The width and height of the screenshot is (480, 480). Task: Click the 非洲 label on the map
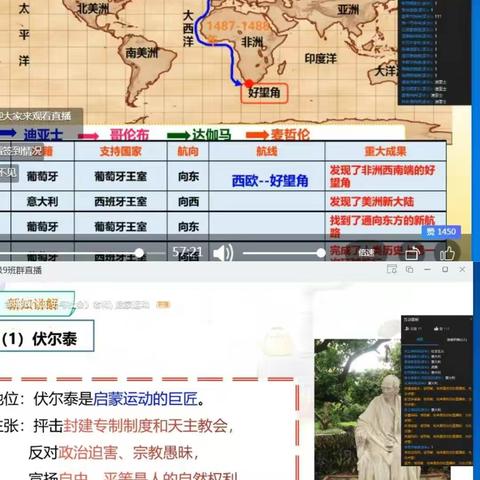(x=252, y=42)
